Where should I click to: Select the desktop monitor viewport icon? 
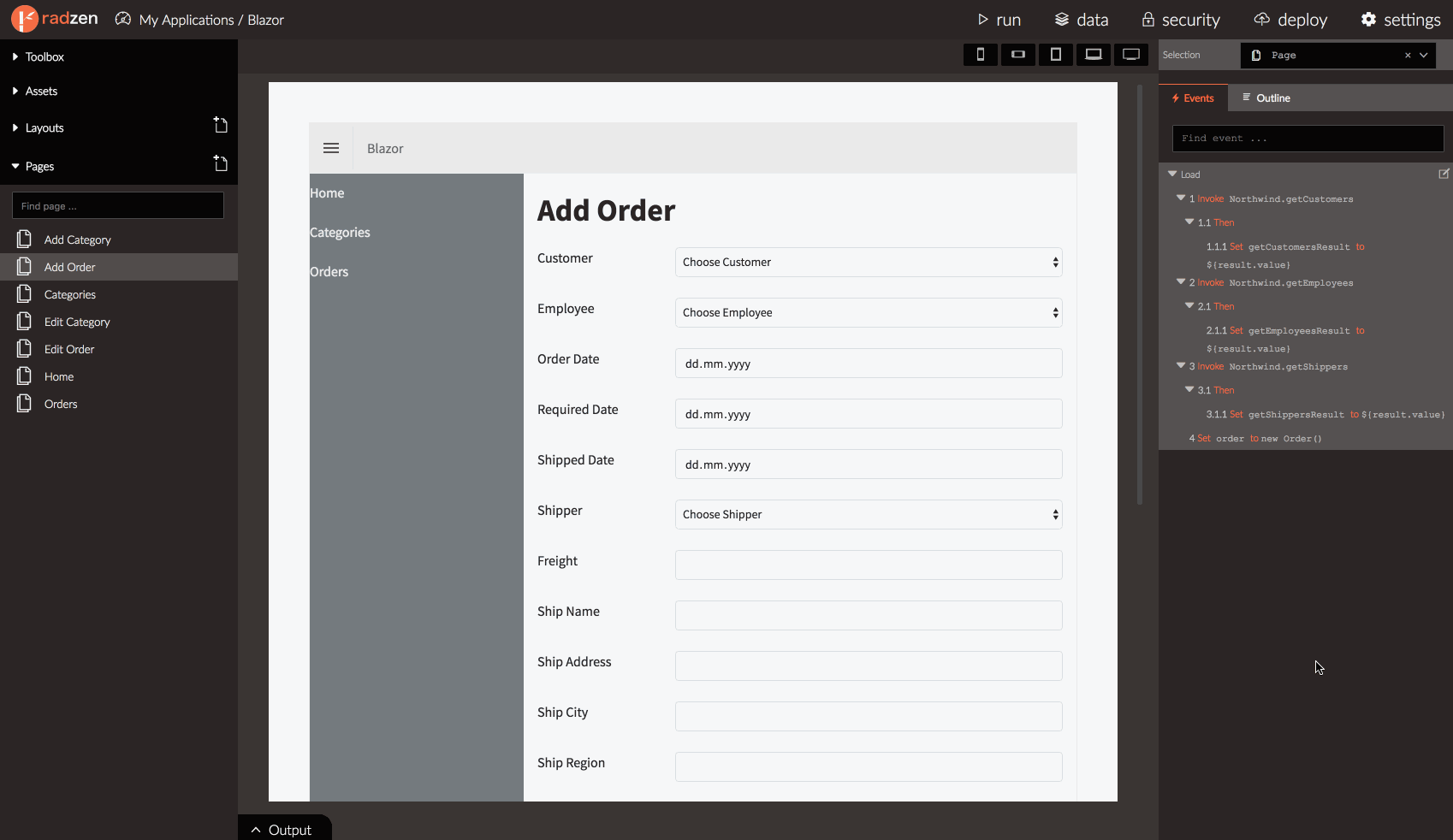tap(1131, 55)
